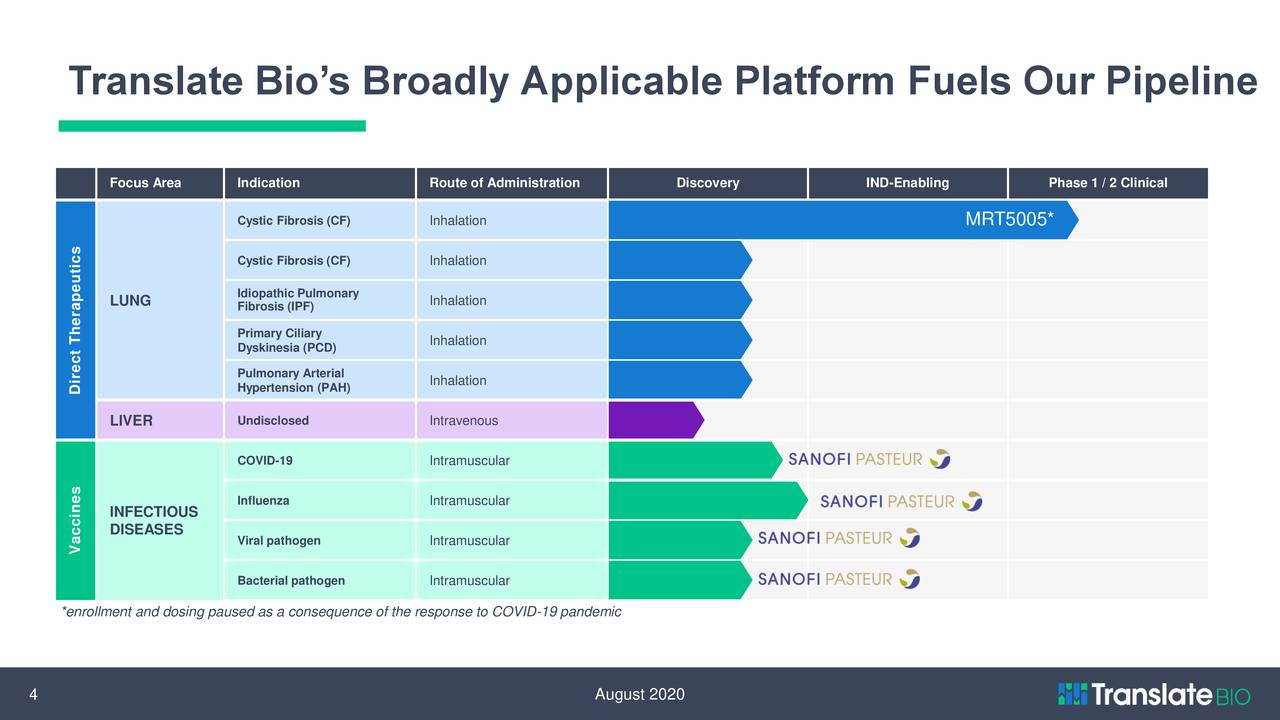
Task: Click 'Pulmonary Arterial Hypertension (PAH)' cell
Action: tap(319, 380)
